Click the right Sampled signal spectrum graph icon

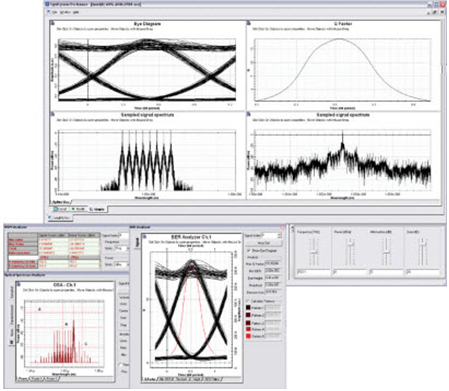coord(248,114)
